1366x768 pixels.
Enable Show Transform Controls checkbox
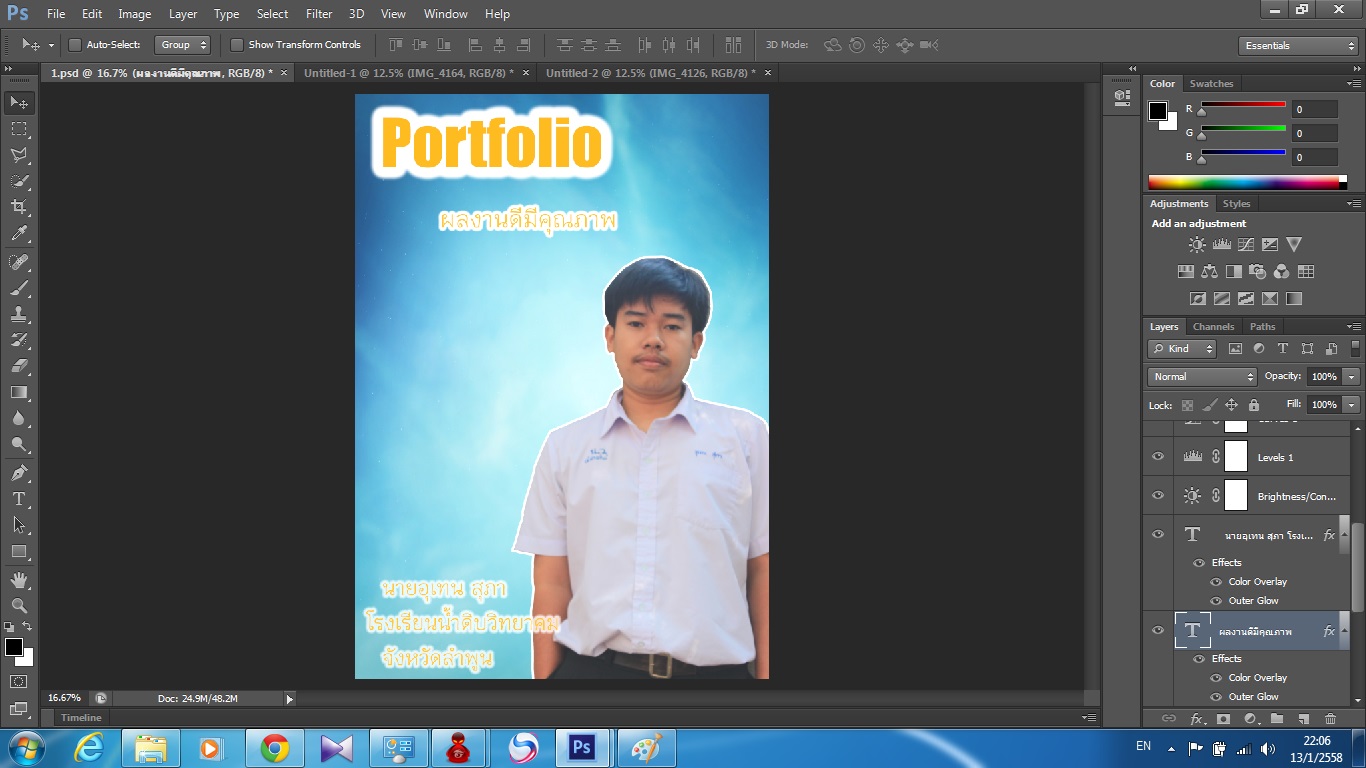coord(237,45)
